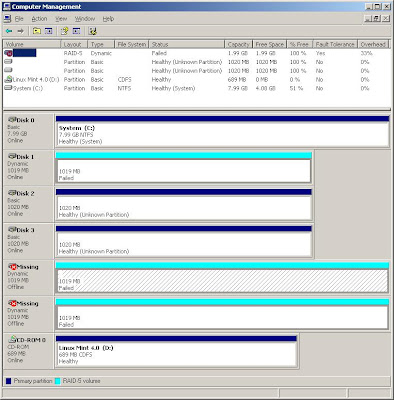
Task: Click the 'Dynamic' type cell in the RAID-5 row
Action: click(101, 53)
